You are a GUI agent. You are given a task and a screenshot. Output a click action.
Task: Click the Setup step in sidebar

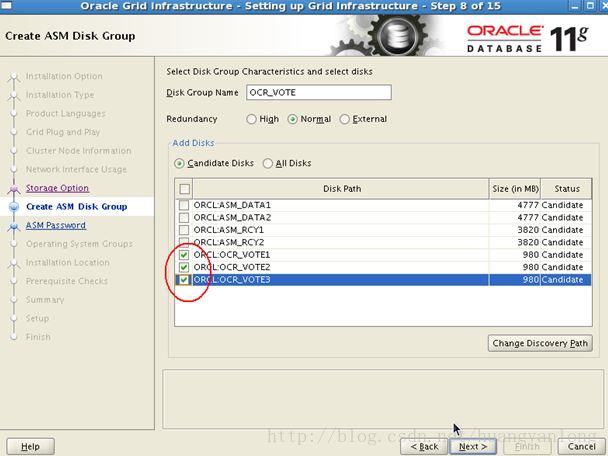(x=37, y=318)
